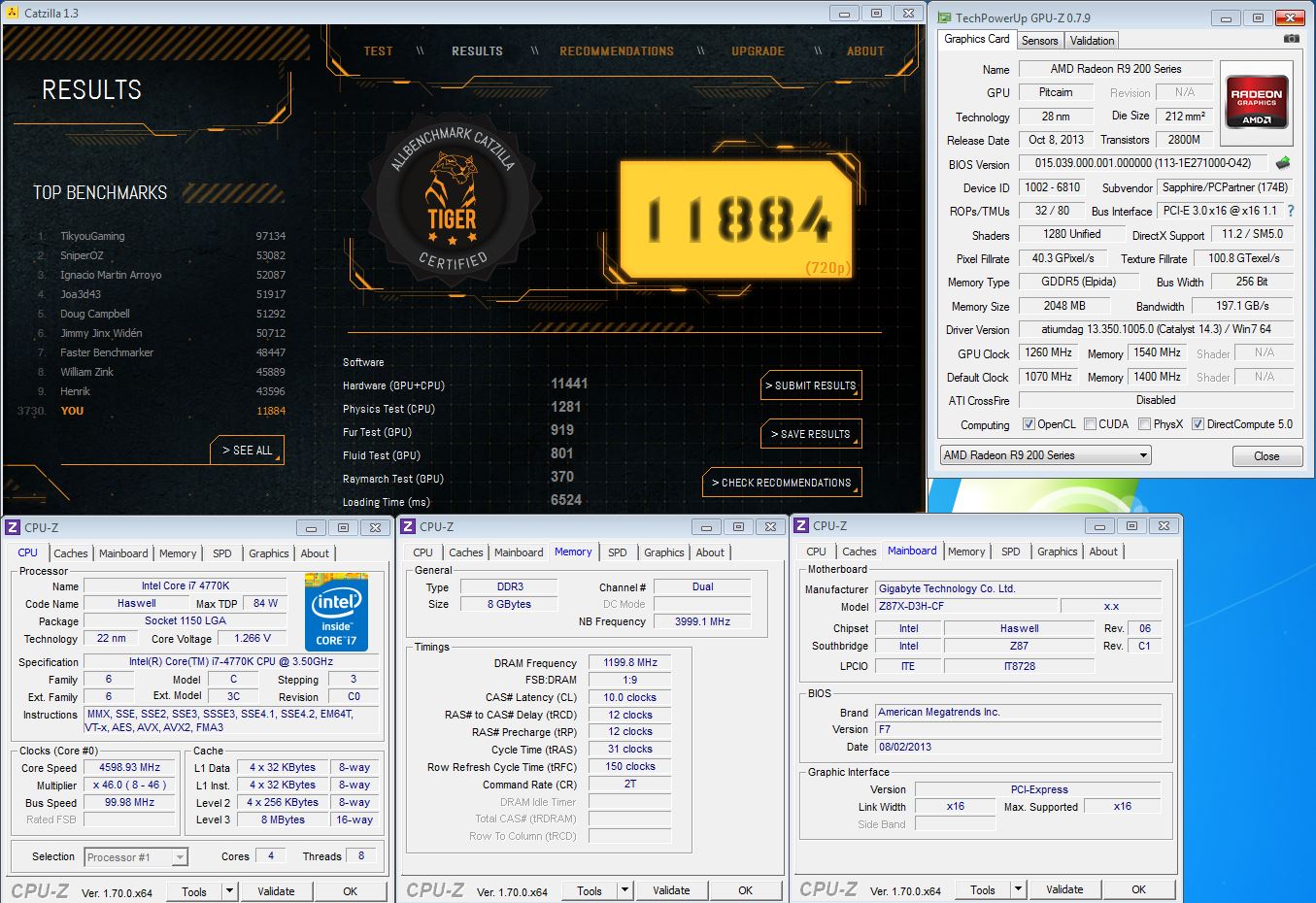Click the SUBMIT RESULTS button

[x=811, y=385]
